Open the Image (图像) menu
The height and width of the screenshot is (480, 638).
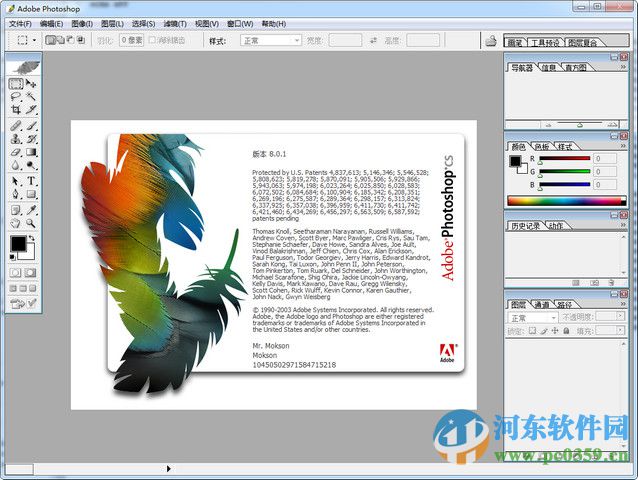click(82, 24)
